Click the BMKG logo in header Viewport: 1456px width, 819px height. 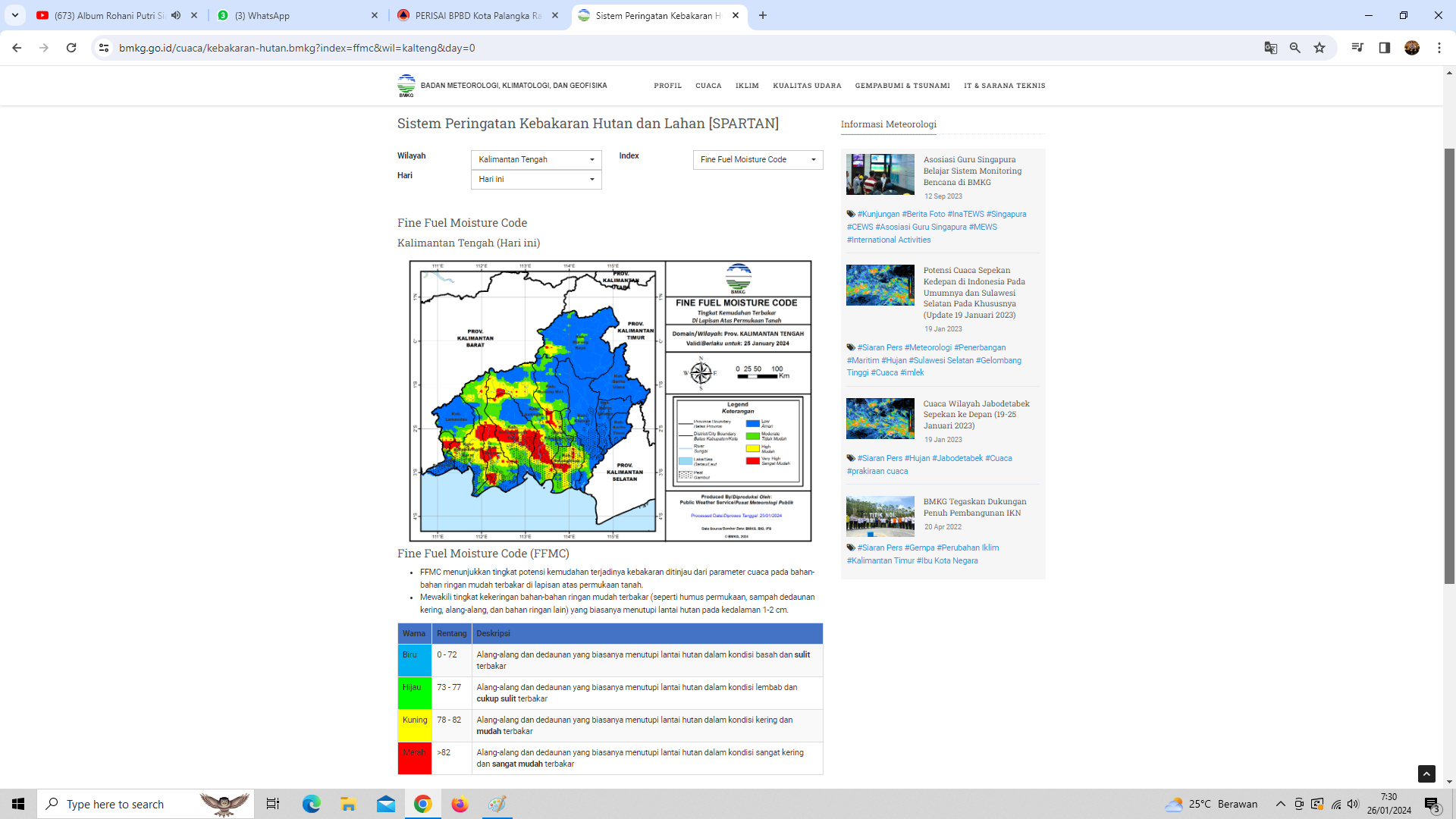[x=406, y=86]
